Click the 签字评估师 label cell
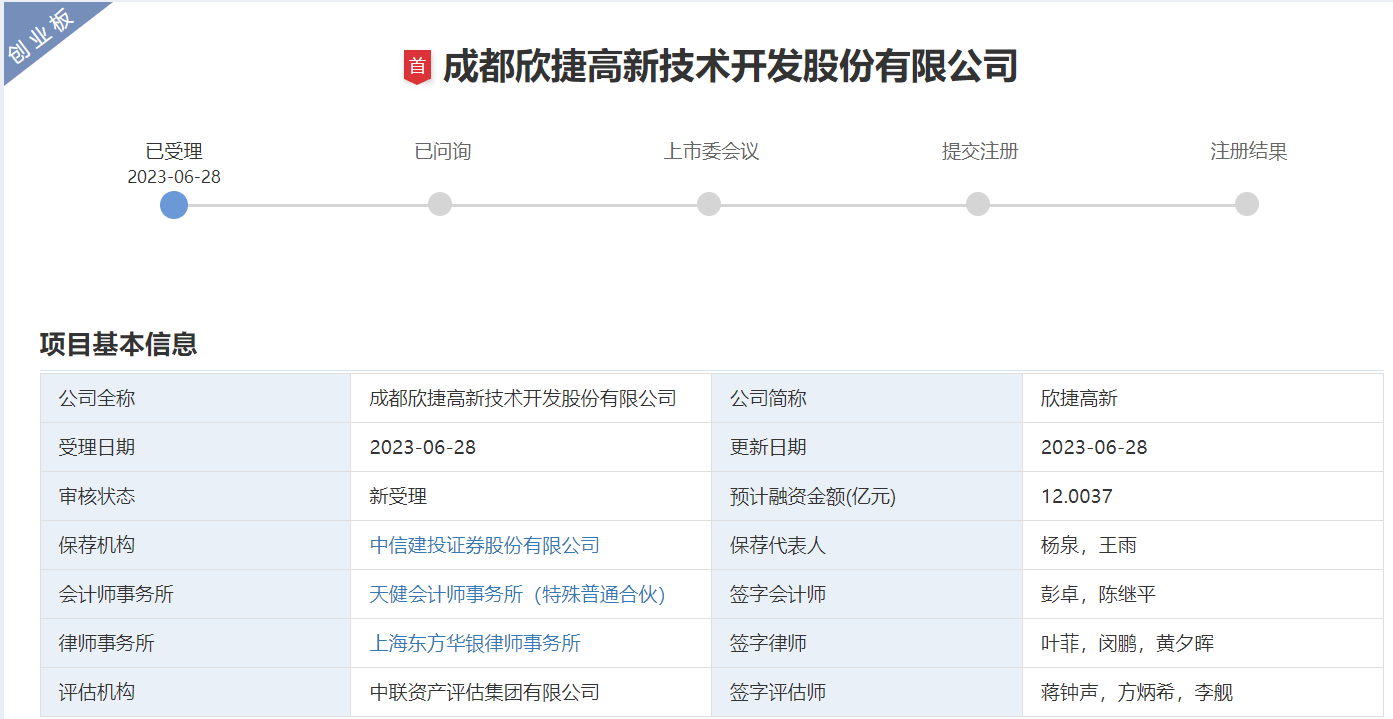1393x719 pixels. [x=867, y=692]
